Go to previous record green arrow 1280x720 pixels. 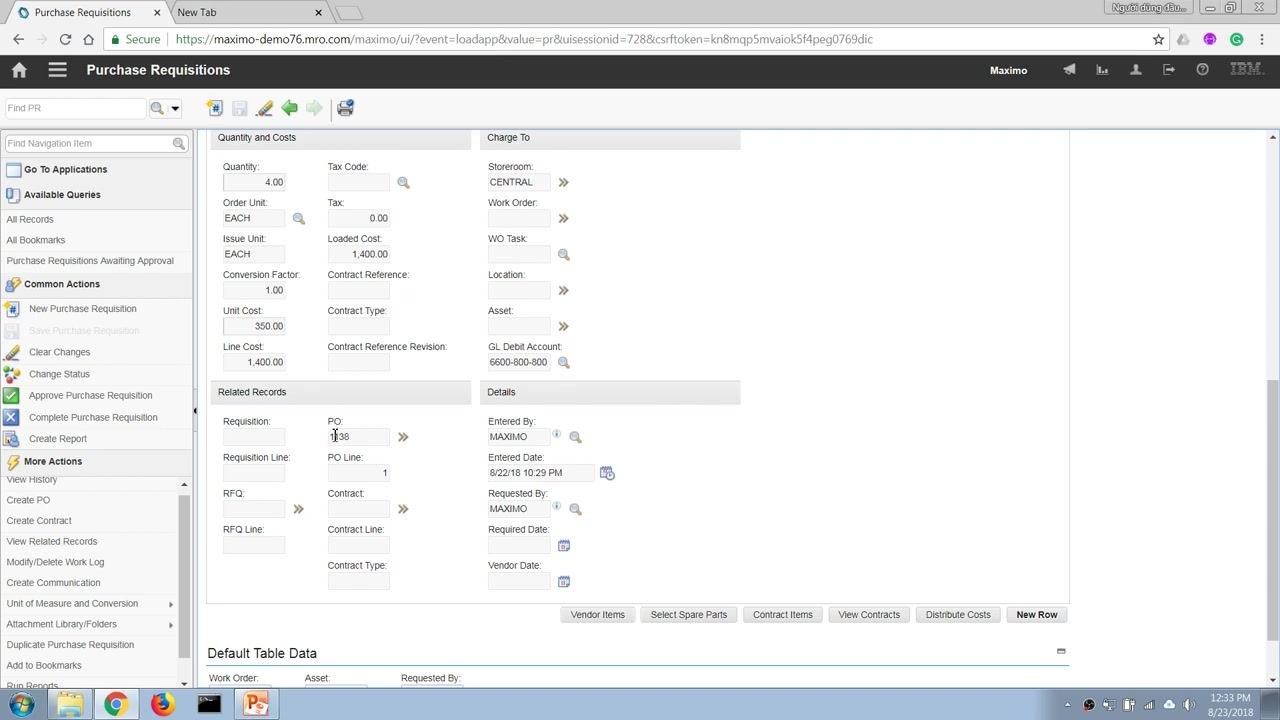coord(289,108)
